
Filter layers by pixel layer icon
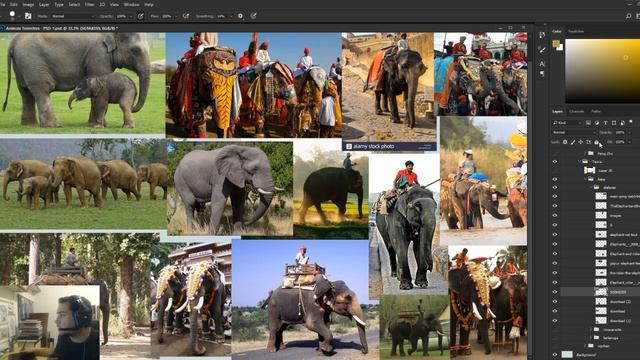588,122
